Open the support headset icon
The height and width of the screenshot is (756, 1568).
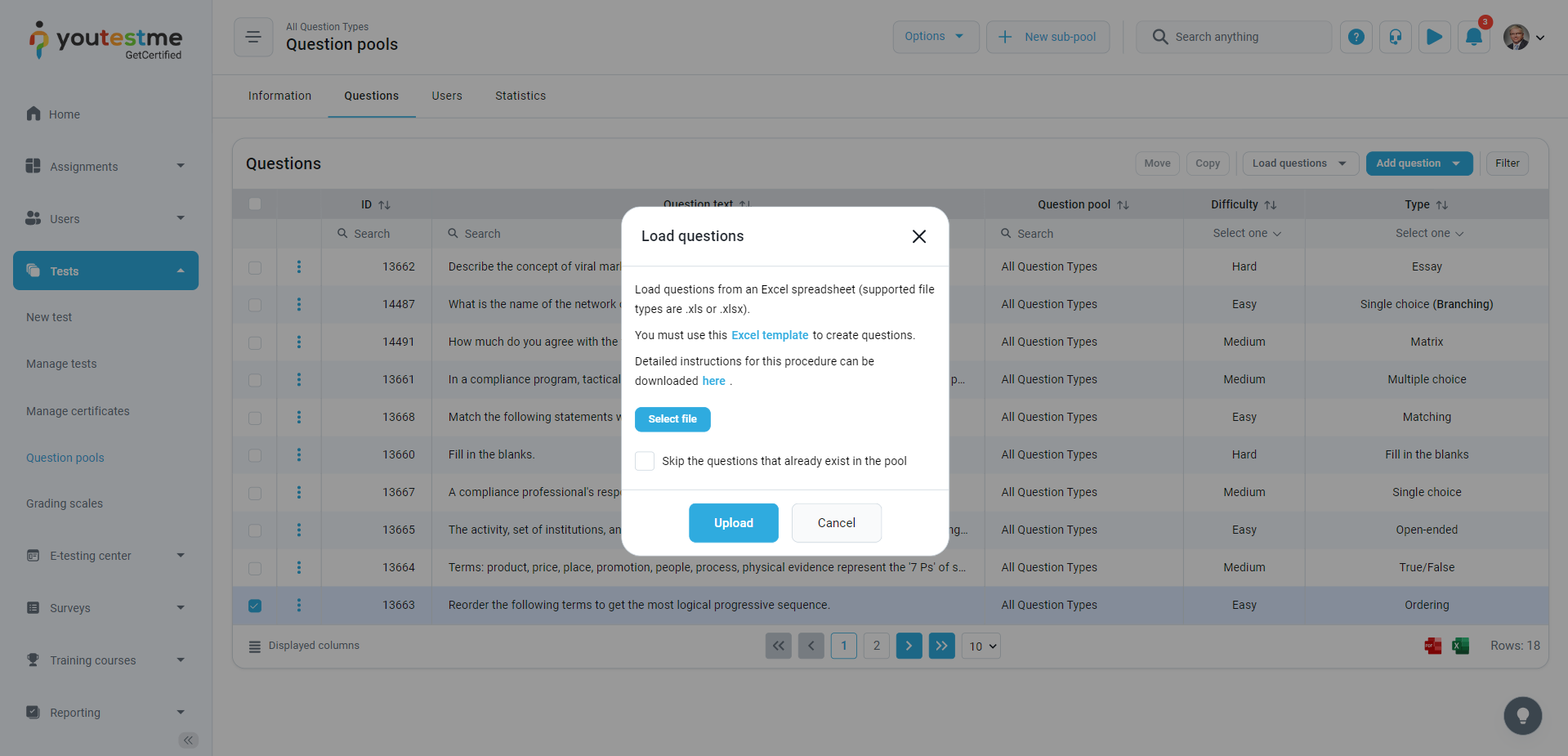[1395, 37]
